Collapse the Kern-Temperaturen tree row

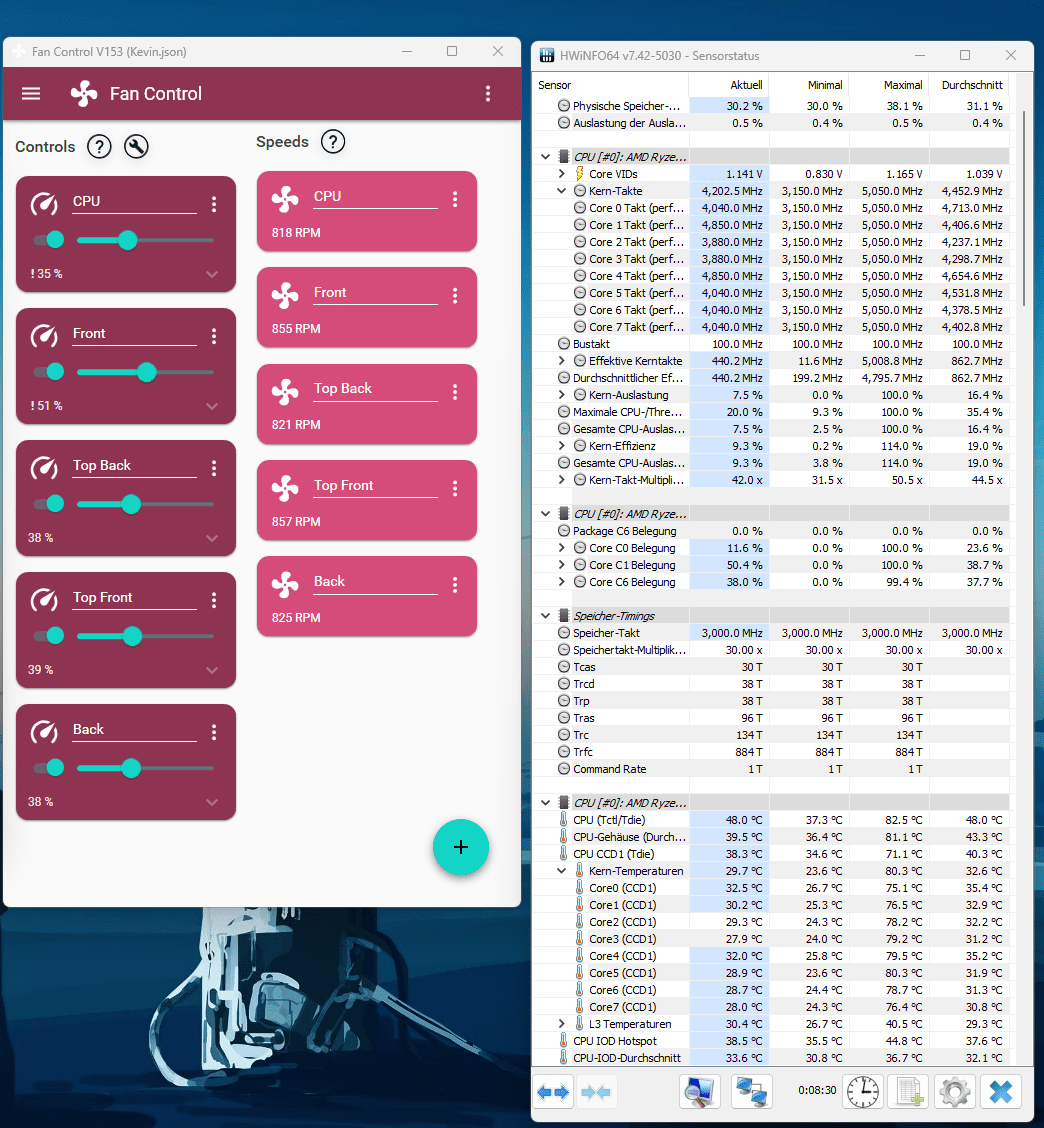coord(561,870)
